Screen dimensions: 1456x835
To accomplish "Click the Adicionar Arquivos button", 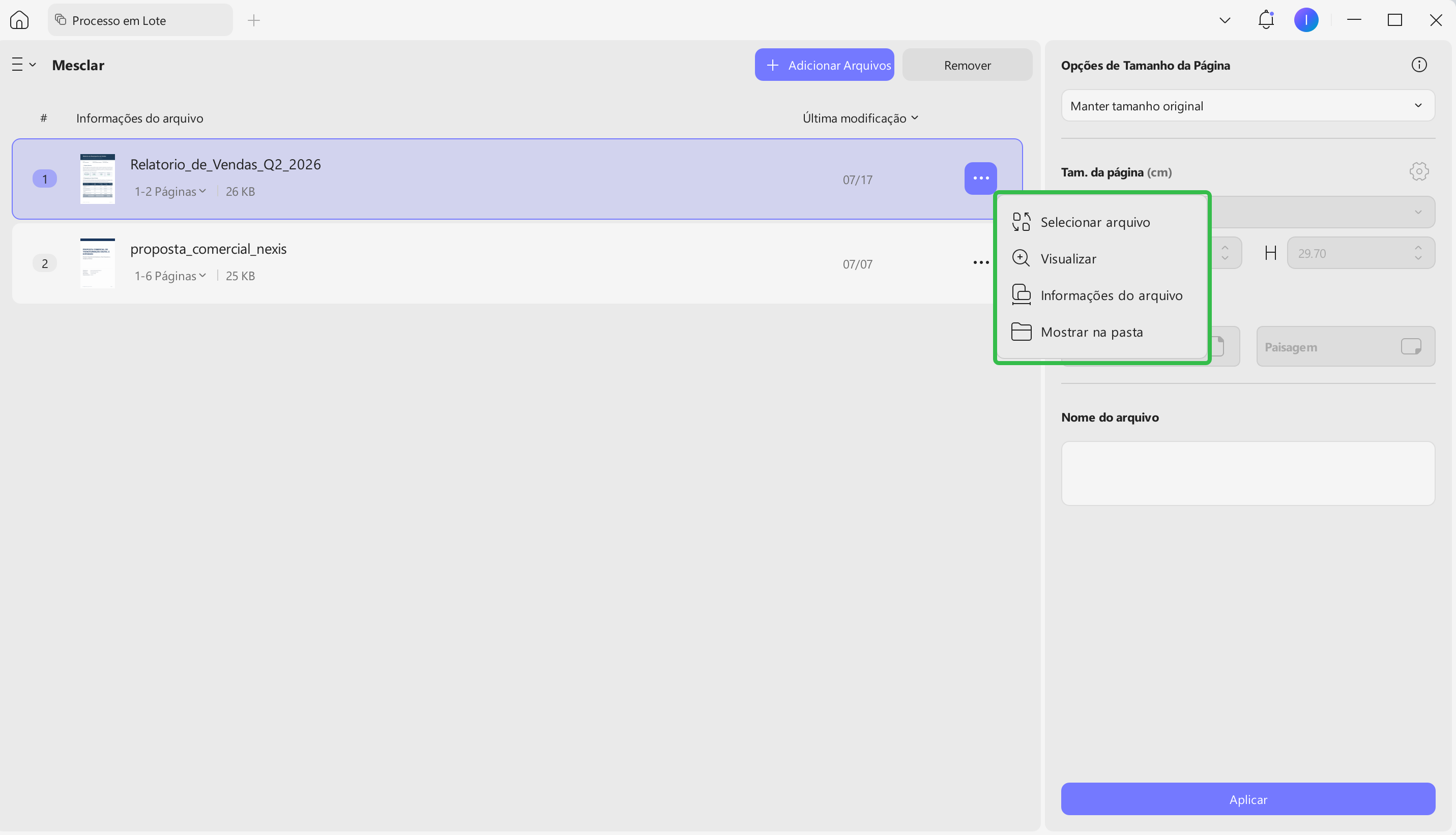I will click(824, 65).
